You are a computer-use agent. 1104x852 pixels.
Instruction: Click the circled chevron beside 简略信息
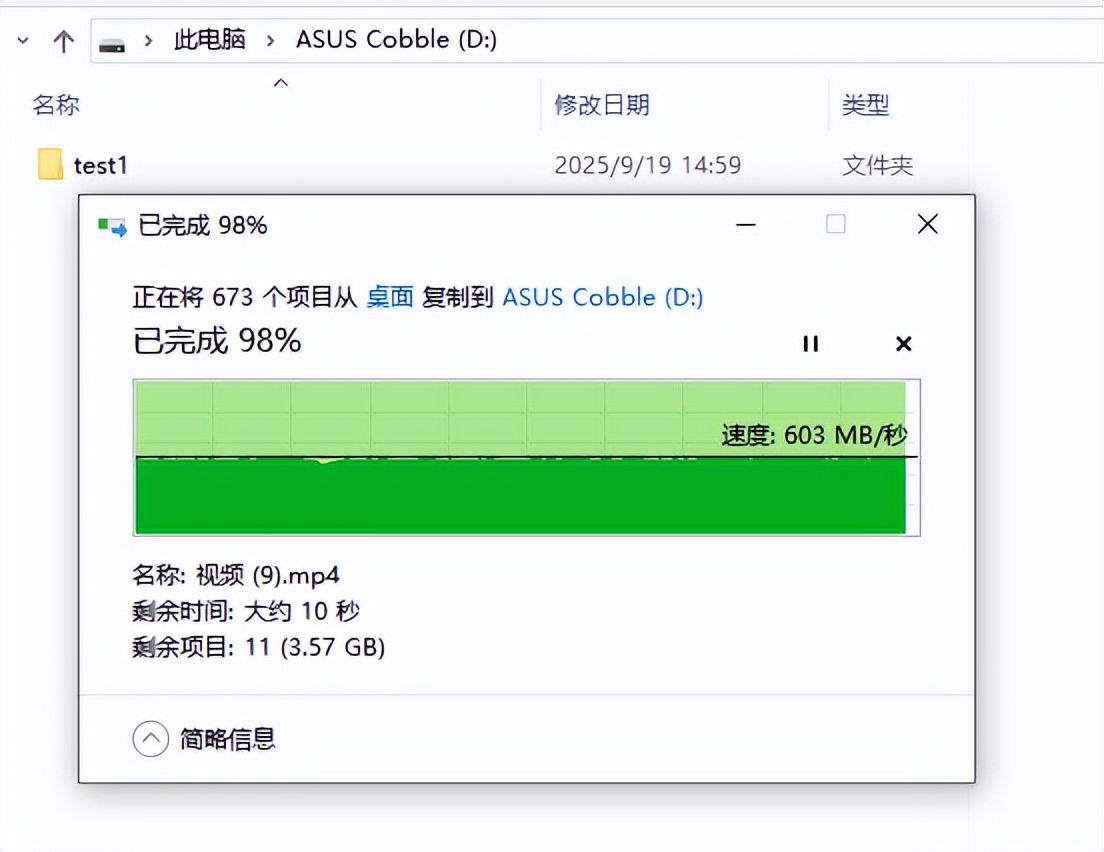[x=151, y=738]
